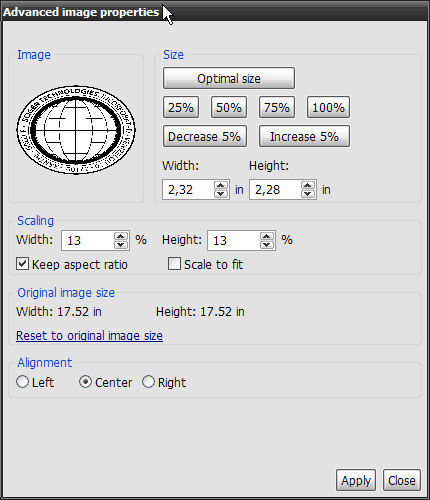The height and width of the screenshot is (500, 430).
Task: Increase Size Width with up arrow
Action: (221, 185)
